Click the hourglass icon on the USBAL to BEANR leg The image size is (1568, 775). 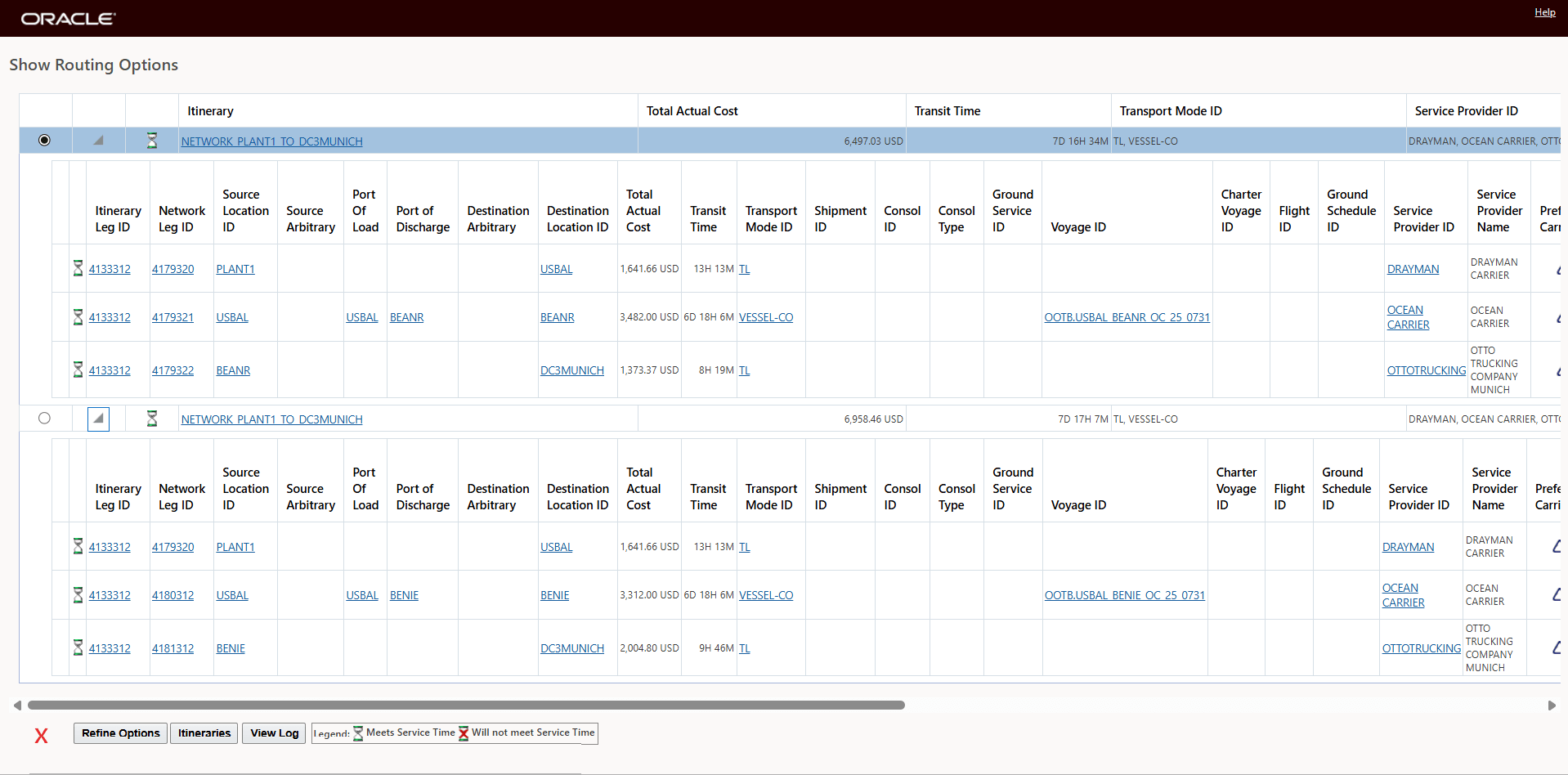pos(77,317)
